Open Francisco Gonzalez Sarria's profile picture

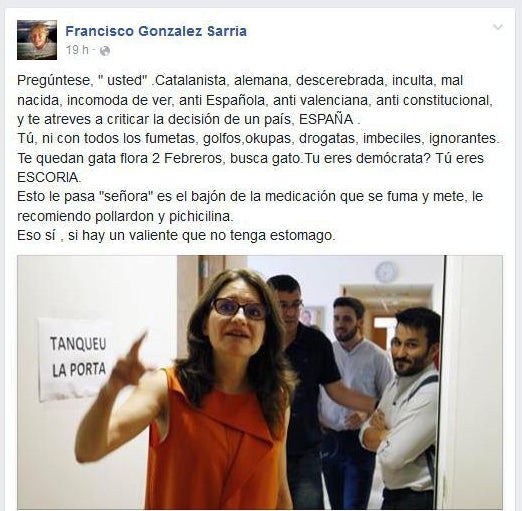point(37,40)
